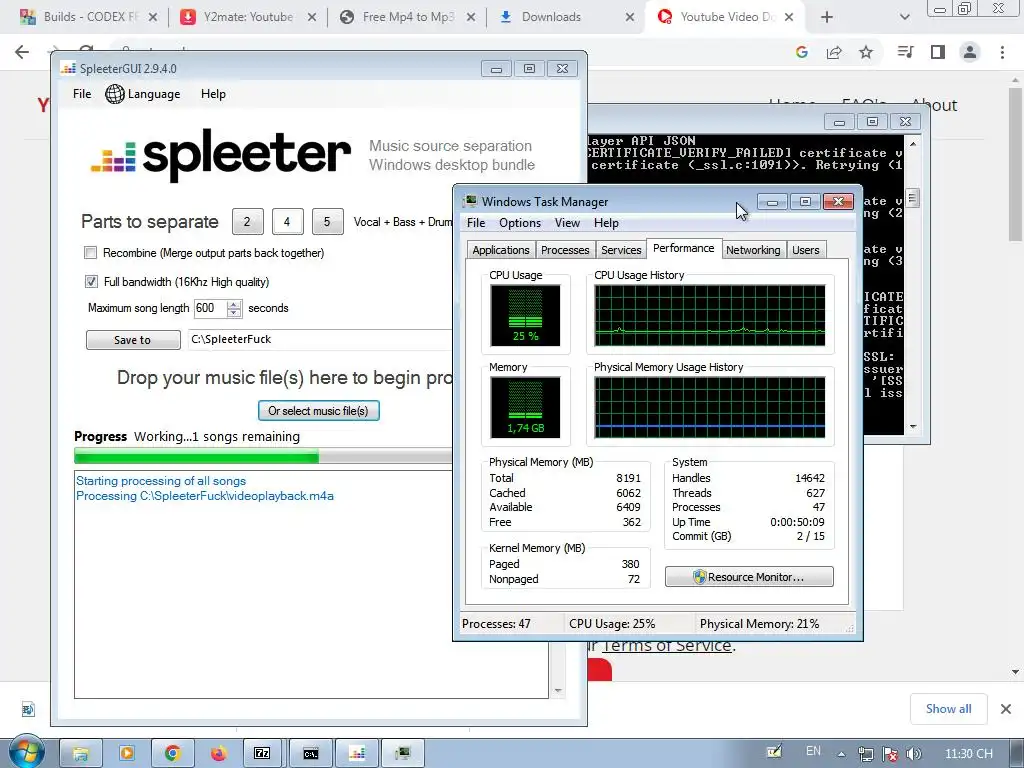Open the SpleeterGUI File menu
Screen dimensions: 1024x768
[x=82, y=94]
